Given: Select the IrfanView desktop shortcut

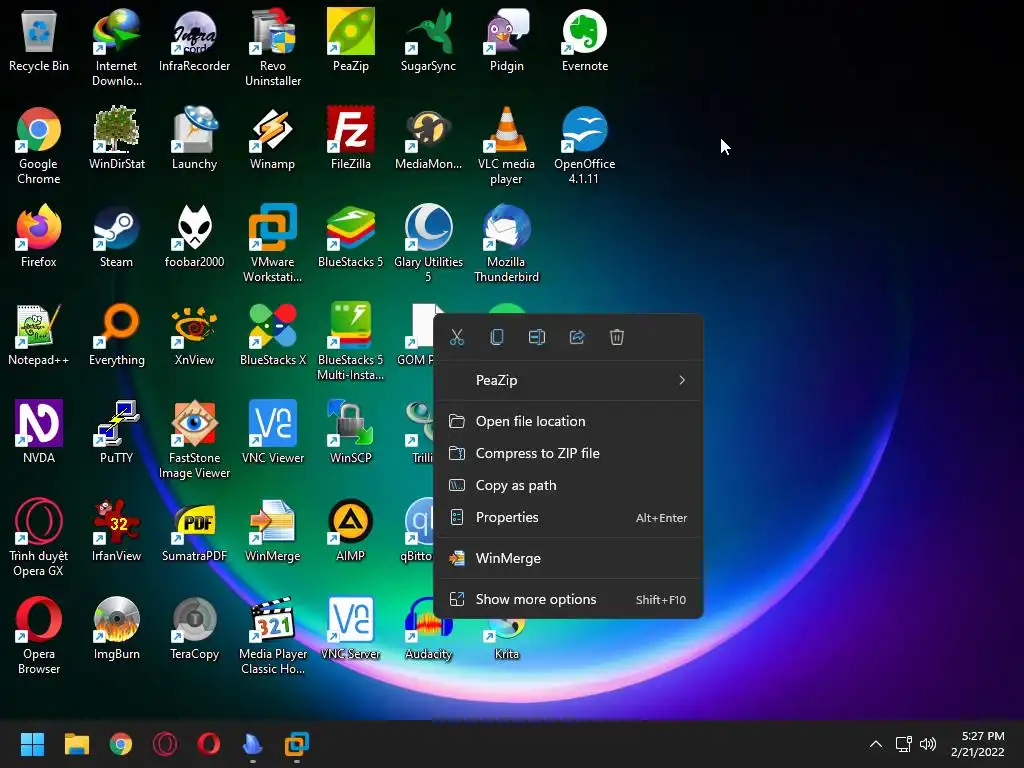Looking at the screenshot, I should 116,530.
